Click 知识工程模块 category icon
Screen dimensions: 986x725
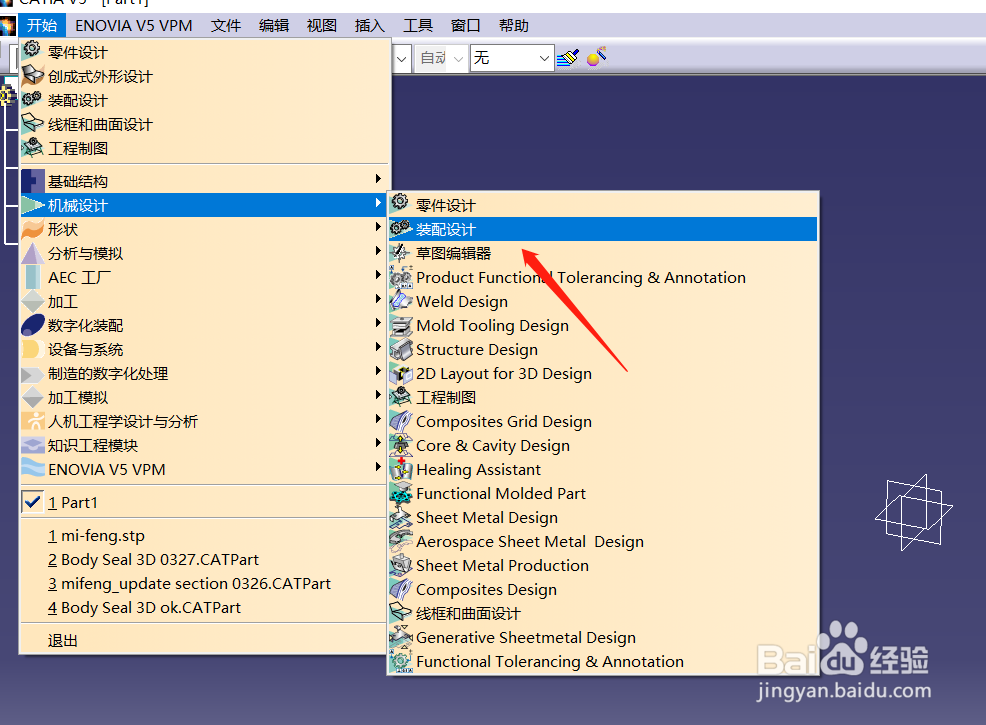tap(33, 445)
